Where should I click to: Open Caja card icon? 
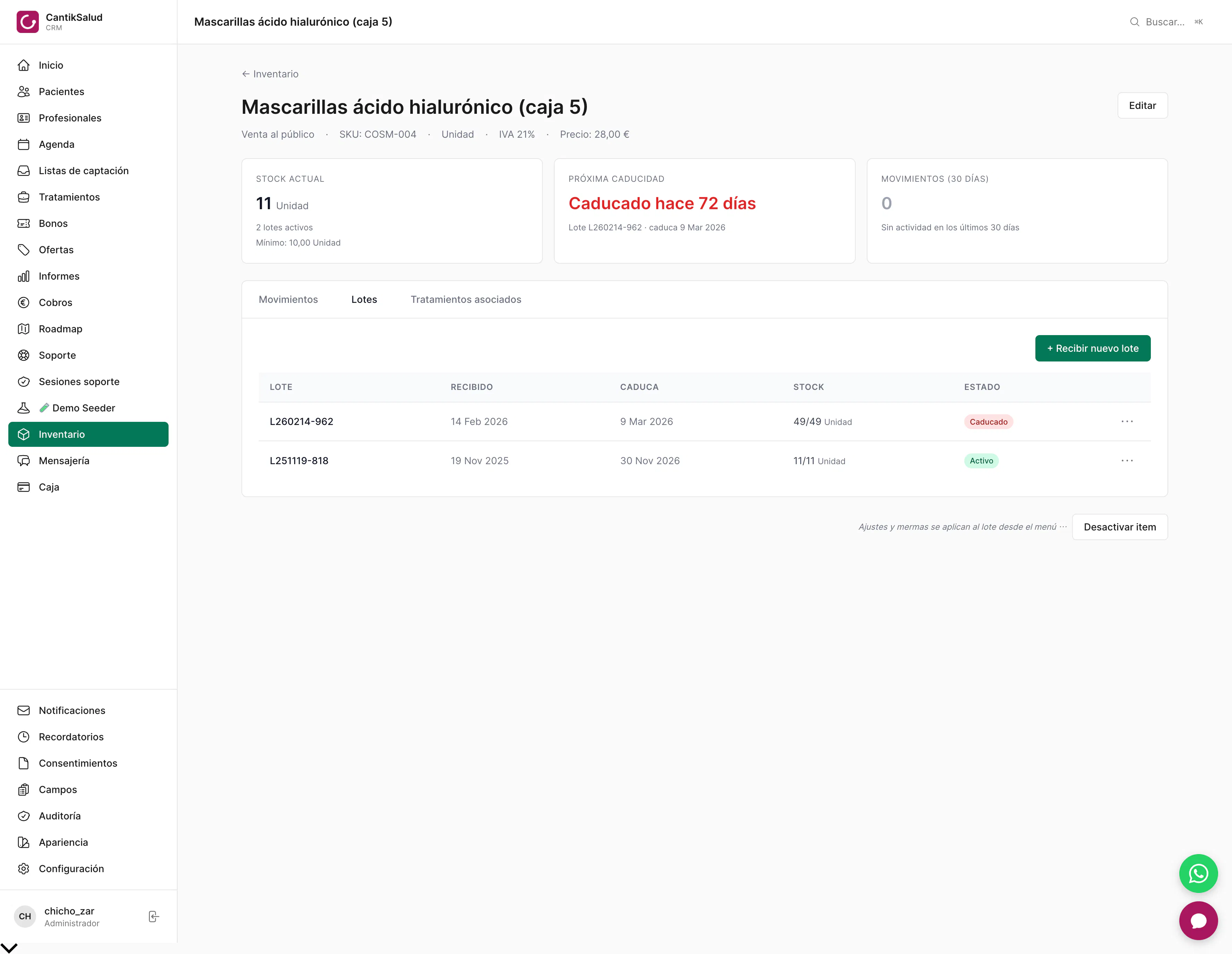(x=24, y=487)
